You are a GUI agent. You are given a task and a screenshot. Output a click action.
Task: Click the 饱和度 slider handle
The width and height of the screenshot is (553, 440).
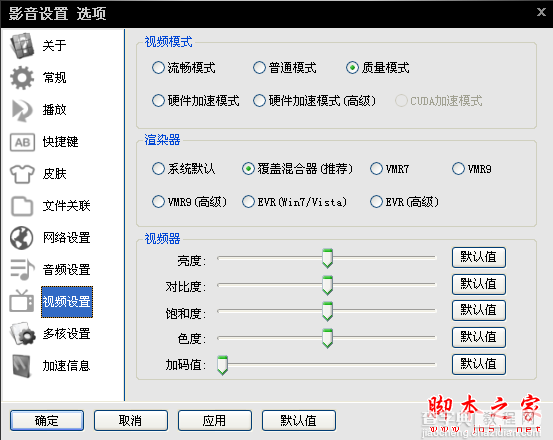coord(327,311)
